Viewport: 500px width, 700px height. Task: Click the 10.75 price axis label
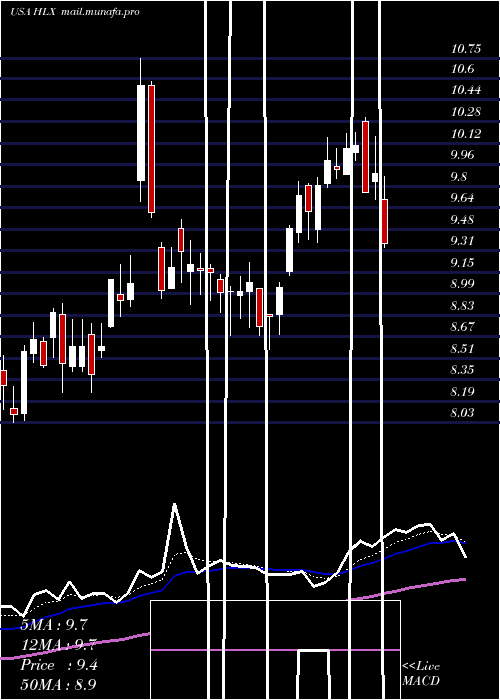pos(466,48)
